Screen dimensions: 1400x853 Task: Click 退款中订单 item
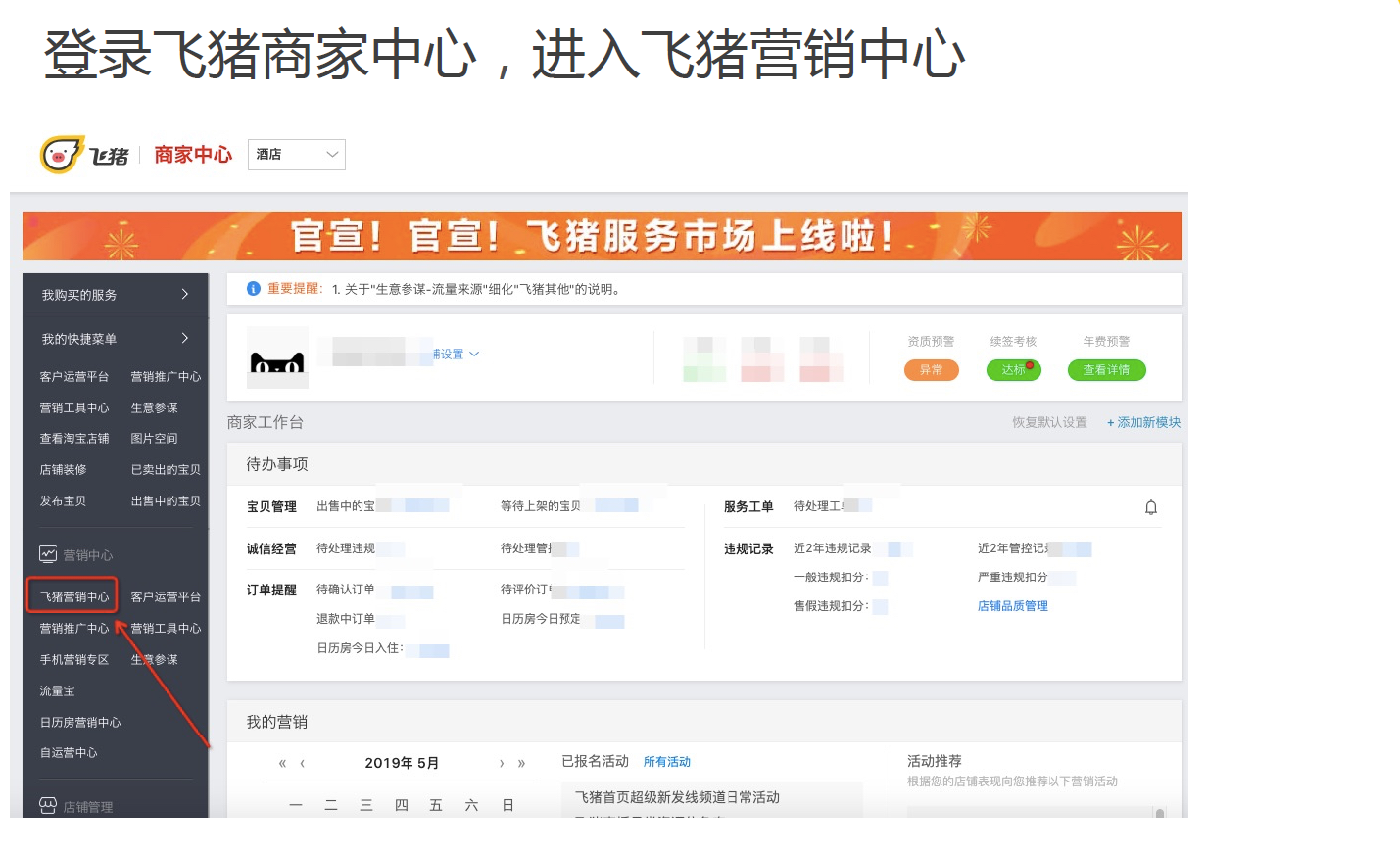[346, 619]
